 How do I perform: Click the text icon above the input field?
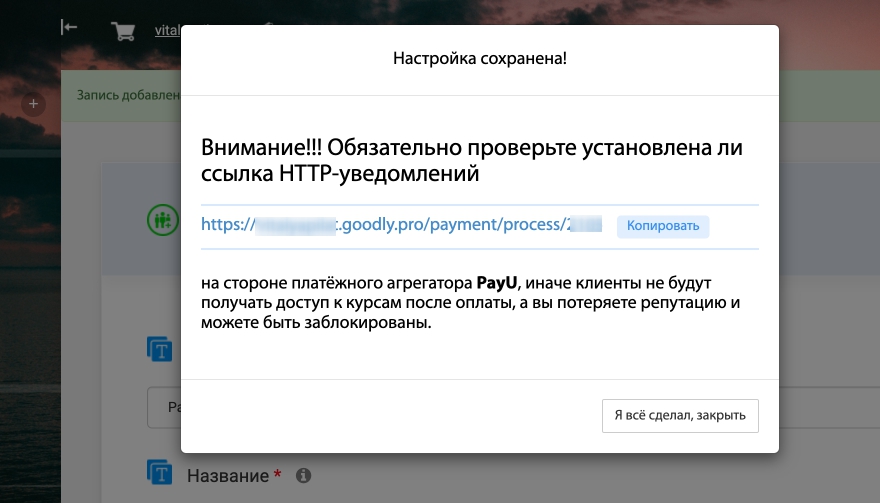coord(159,349)
